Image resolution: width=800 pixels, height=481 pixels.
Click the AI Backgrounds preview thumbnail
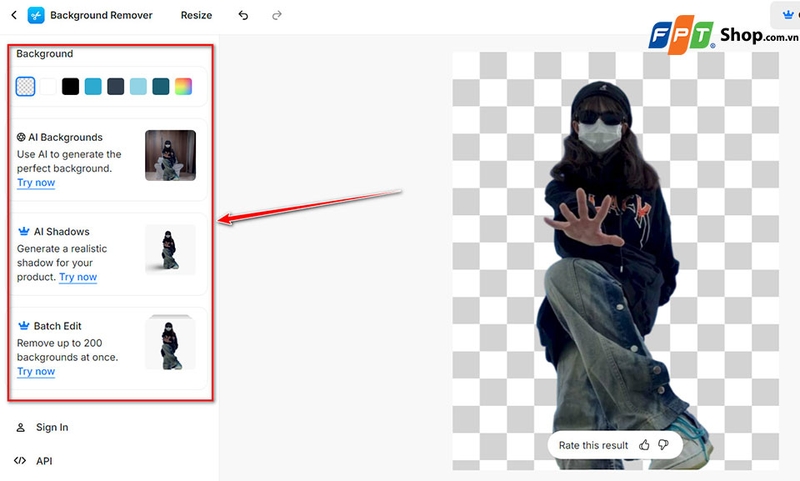click(170, 155)
